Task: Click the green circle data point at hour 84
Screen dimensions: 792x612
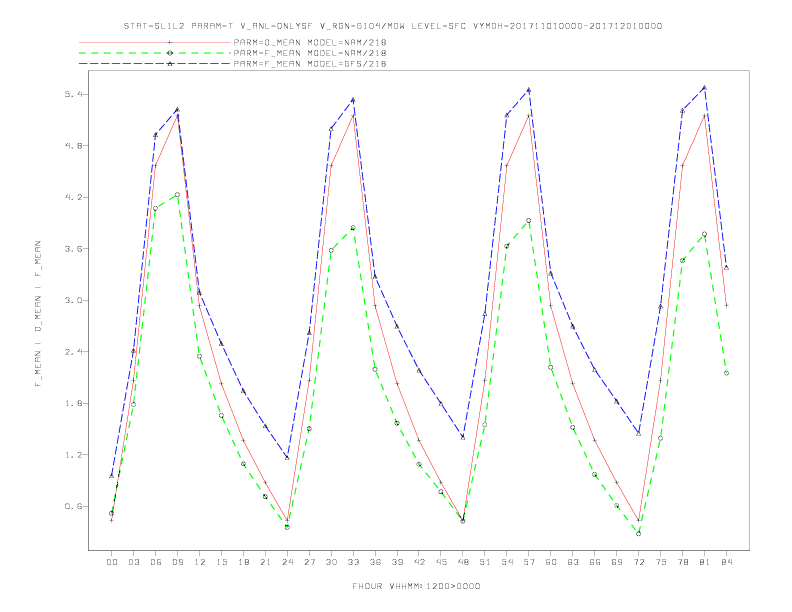Action: (x=726, y=373)
